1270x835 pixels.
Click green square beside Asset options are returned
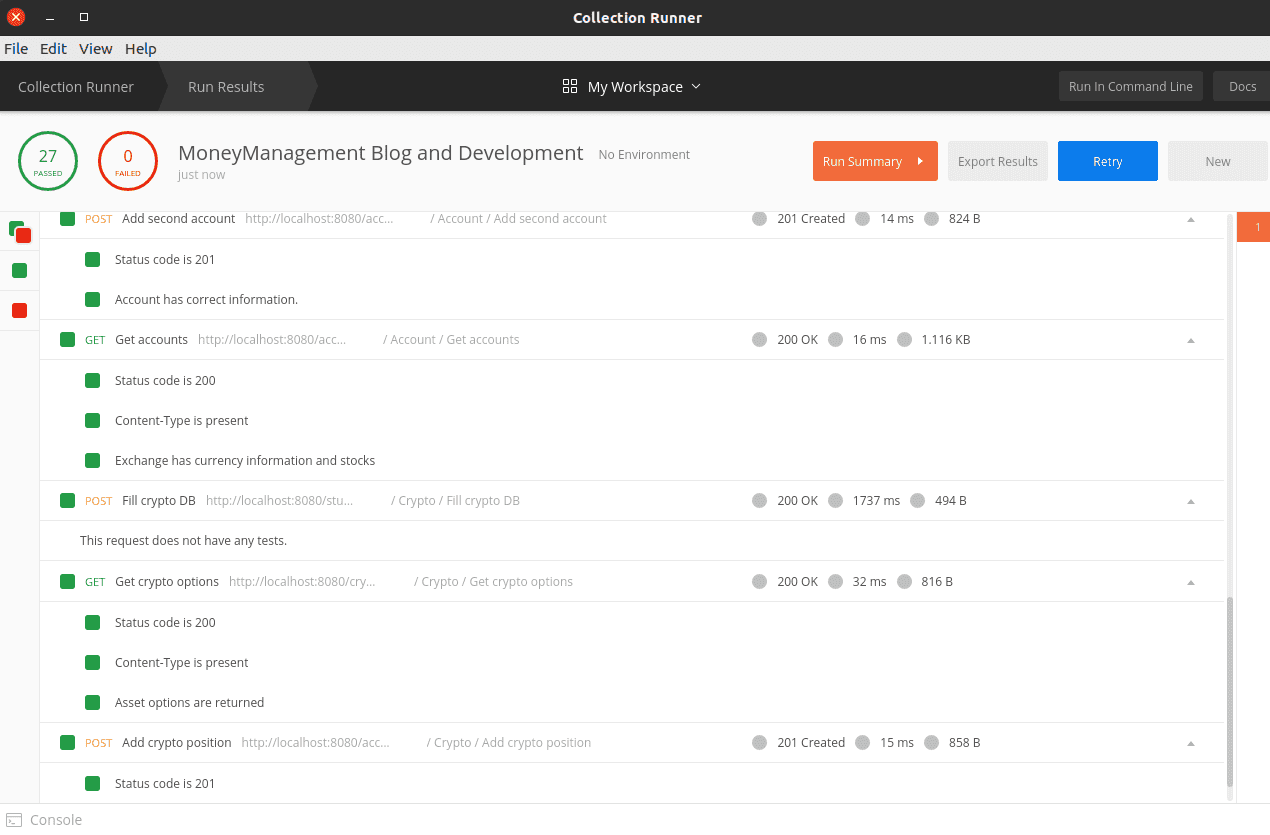coord(93,703)
